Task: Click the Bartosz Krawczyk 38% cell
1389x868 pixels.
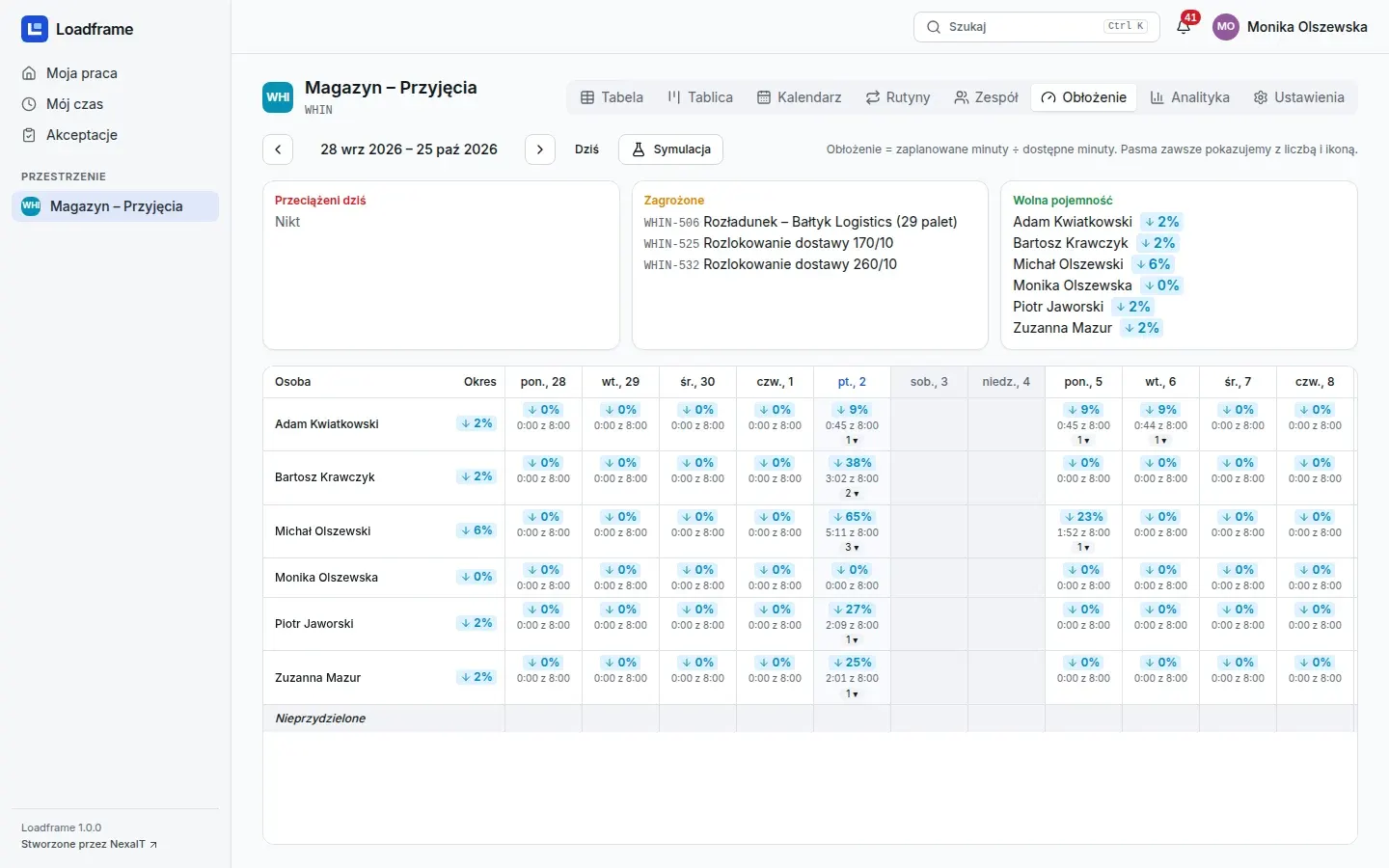Action: coord(852,477)
